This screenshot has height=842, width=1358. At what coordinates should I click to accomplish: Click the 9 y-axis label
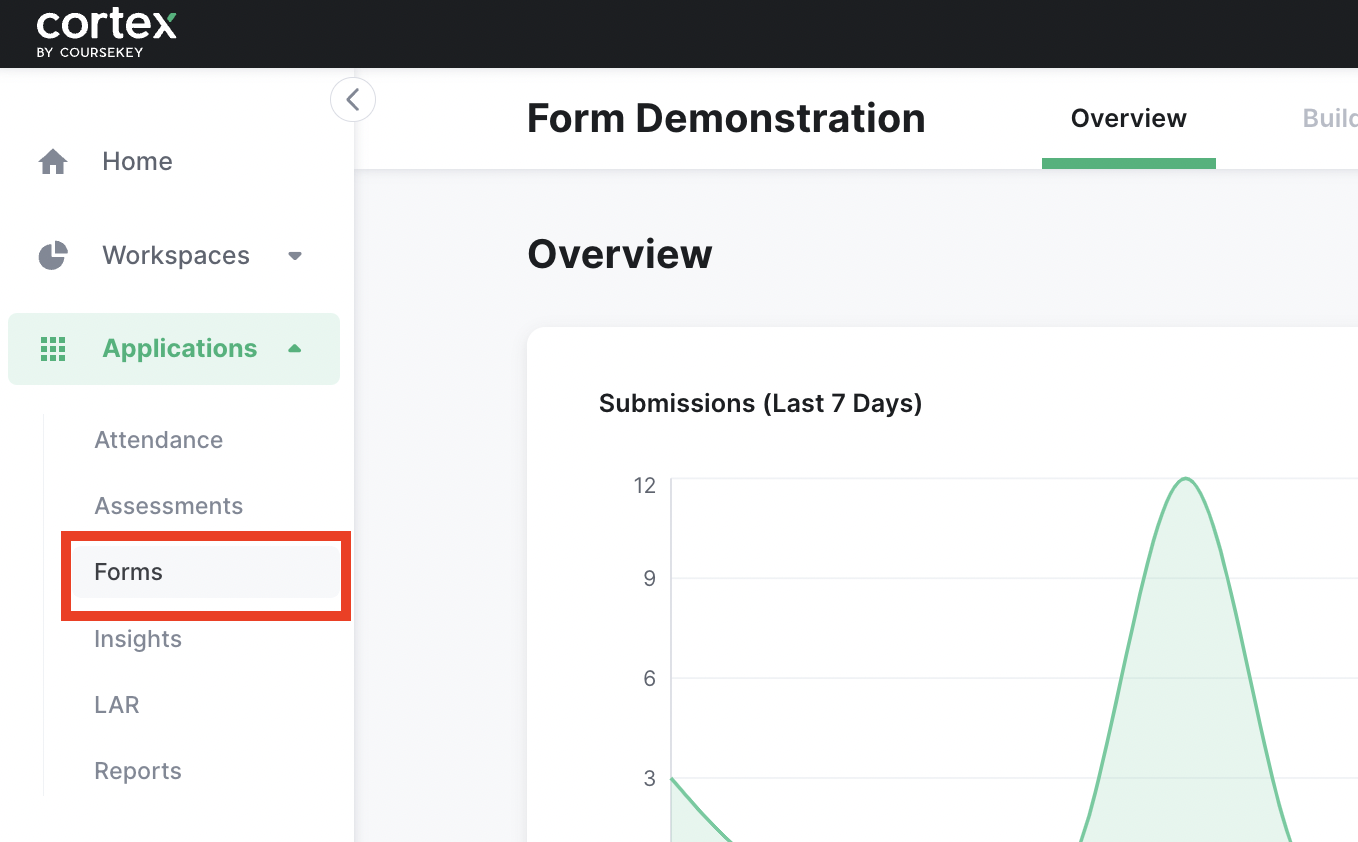click(650, 578)
